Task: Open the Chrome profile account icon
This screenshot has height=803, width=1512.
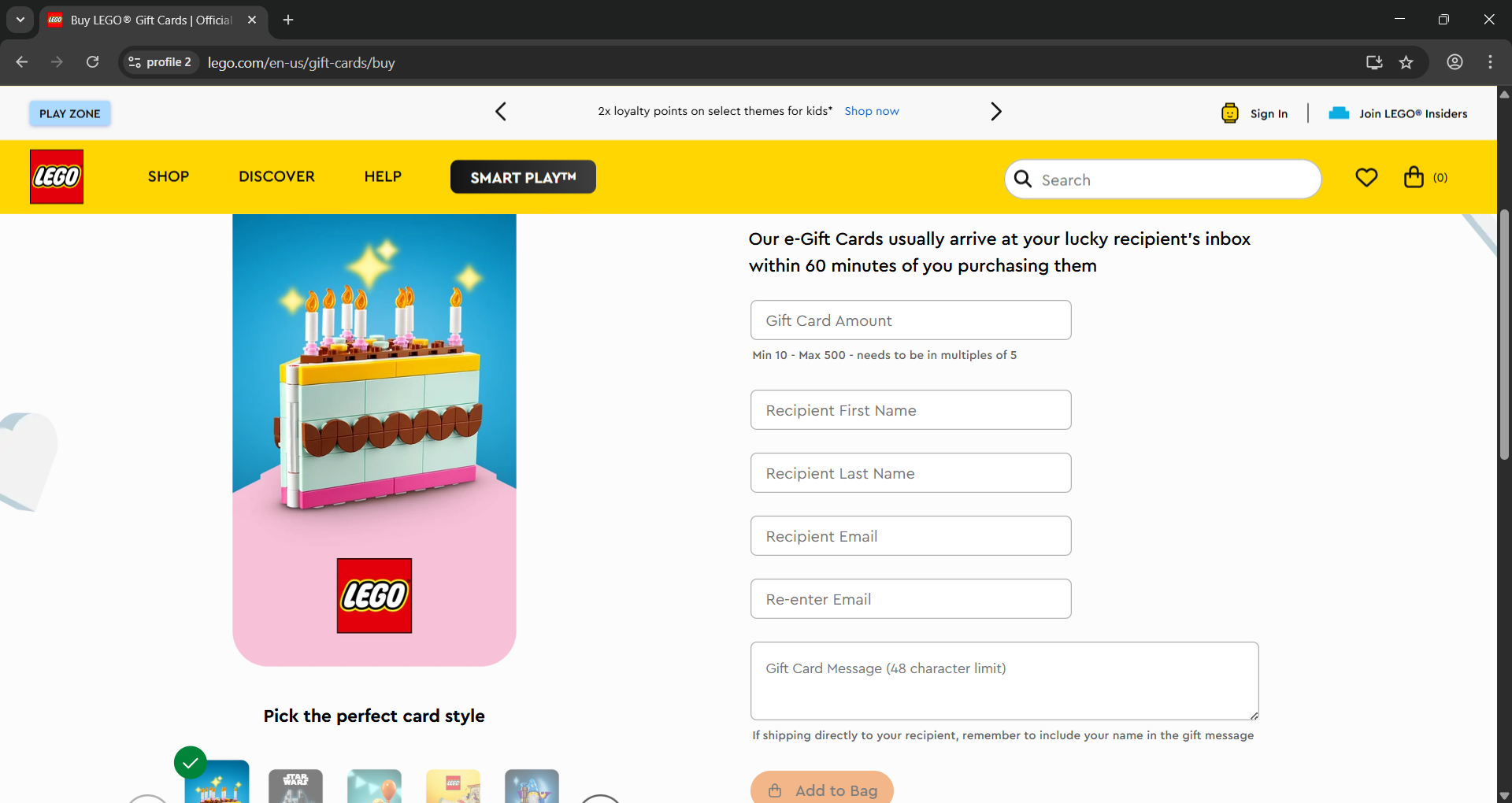Action: [x=1455, y=62]
